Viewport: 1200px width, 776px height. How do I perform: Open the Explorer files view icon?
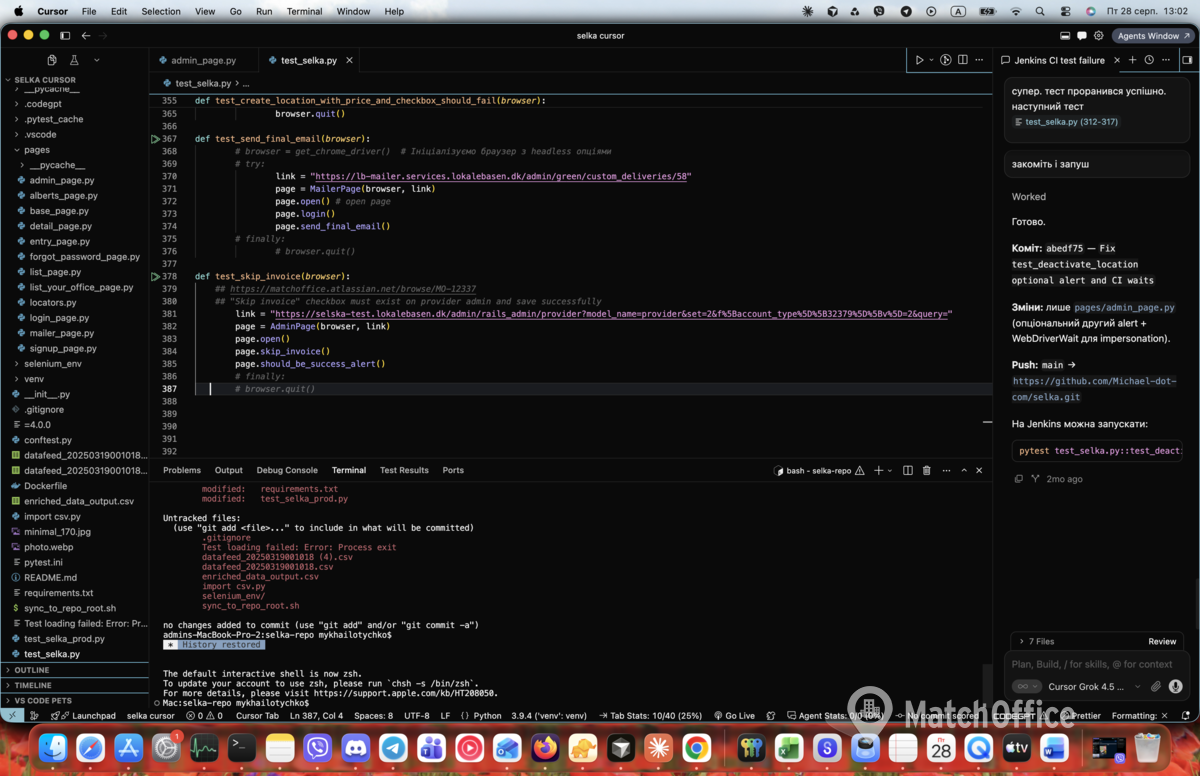pyautogui.click(x=52, y=60)
